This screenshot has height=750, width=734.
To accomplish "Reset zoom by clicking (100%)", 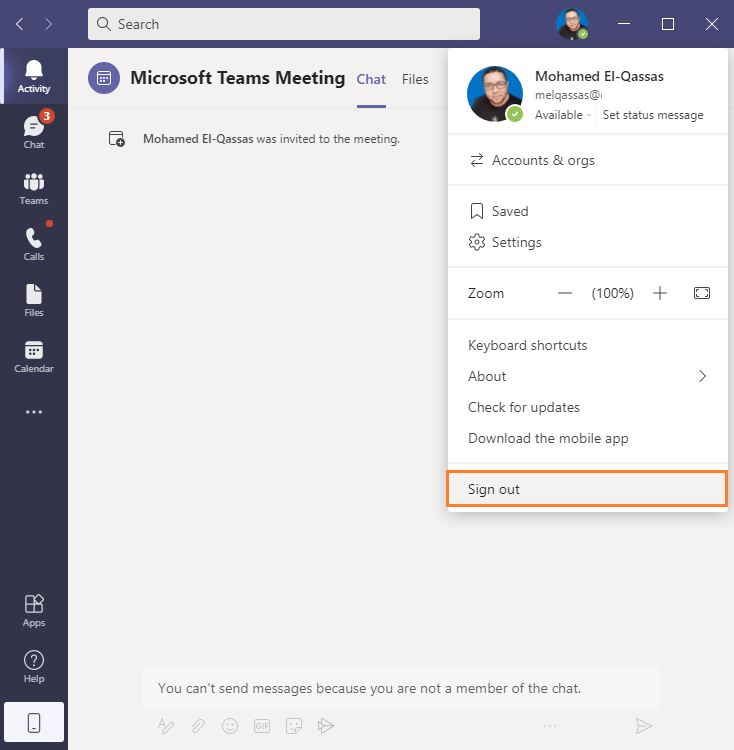I will click(x=613, y=293).
